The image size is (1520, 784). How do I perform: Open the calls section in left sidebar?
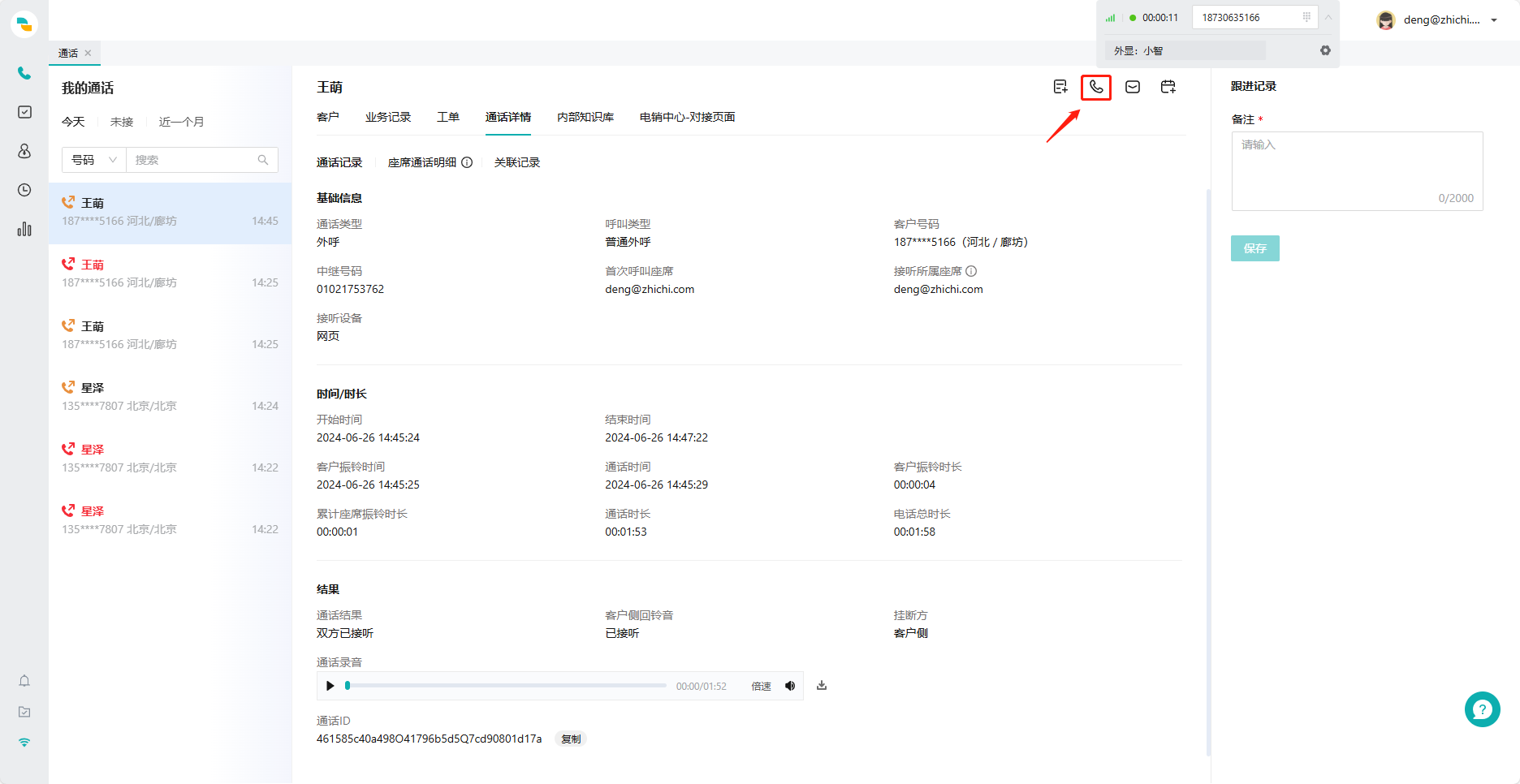pyautogui.click(x=24, y=73)
